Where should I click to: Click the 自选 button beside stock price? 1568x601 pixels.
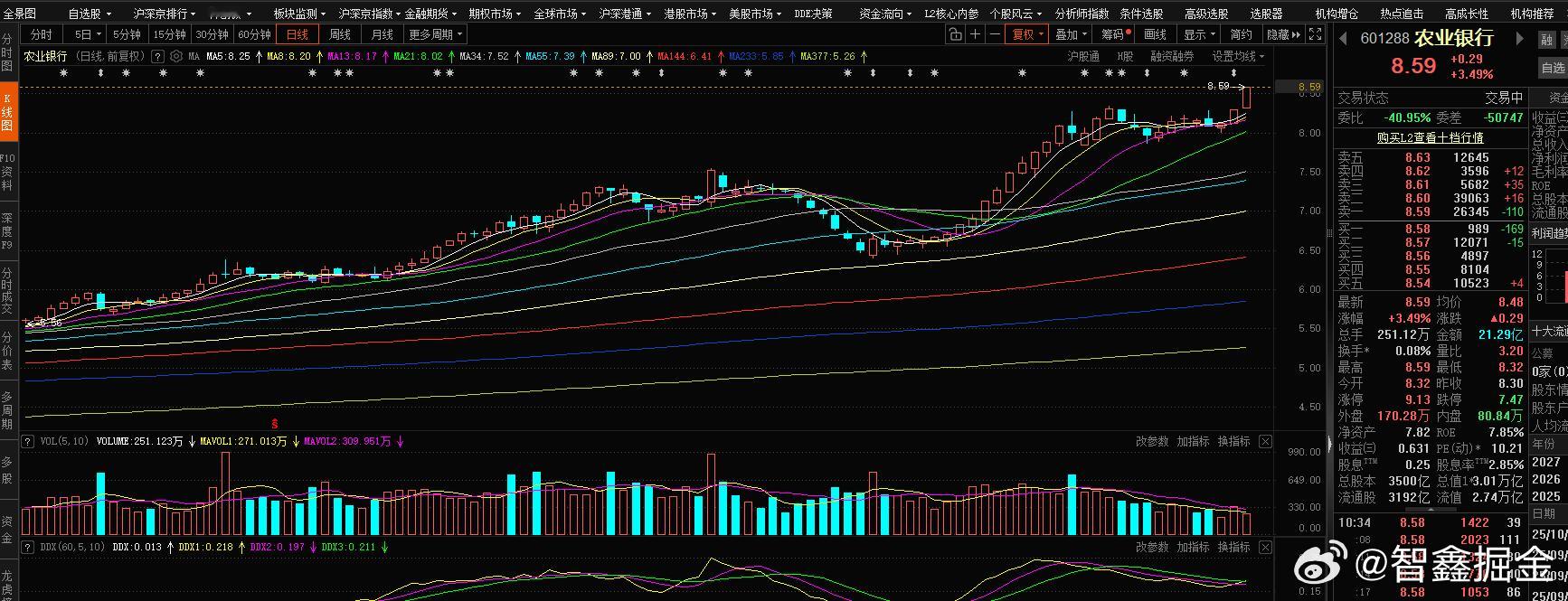pos(1553,68)
